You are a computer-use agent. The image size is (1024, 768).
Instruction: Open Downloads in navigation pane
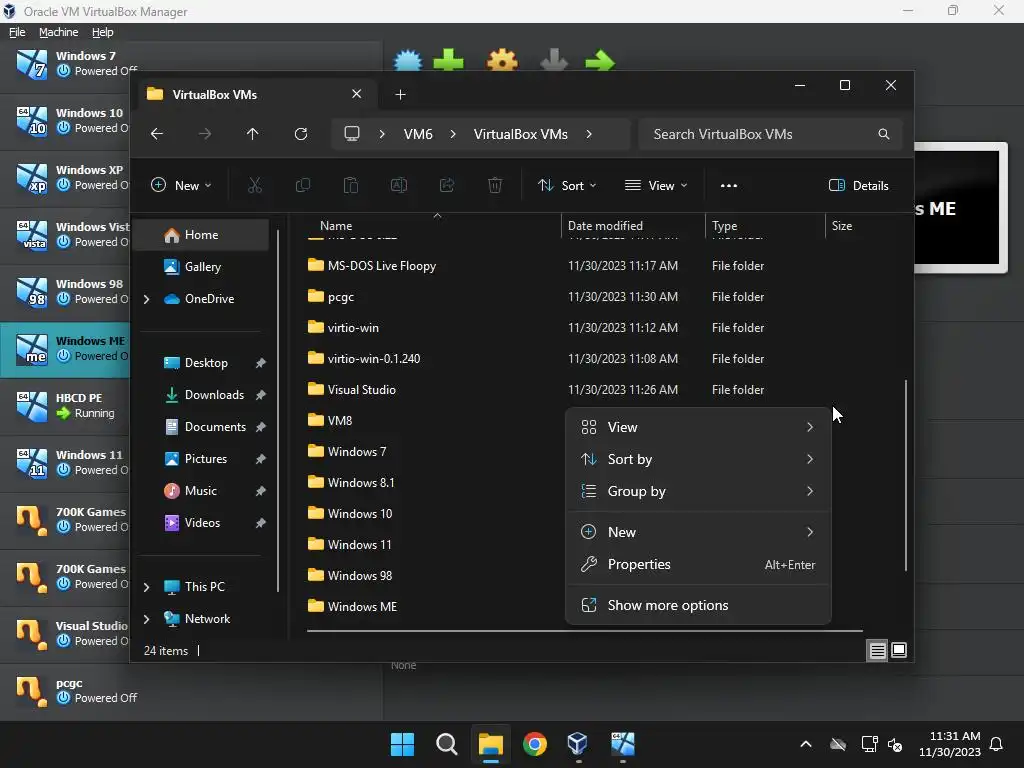pyautogui.click(x=214, y=395)
